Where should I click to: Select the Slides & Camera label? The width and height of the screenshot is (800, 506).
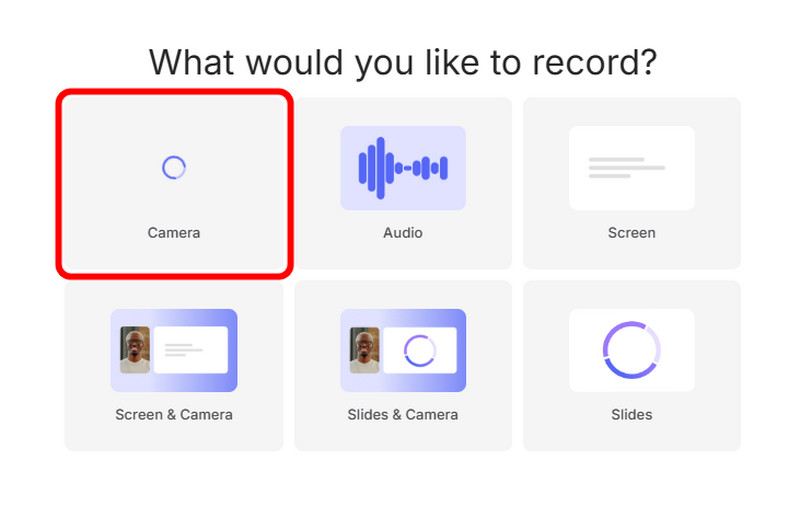pos(403,415)
